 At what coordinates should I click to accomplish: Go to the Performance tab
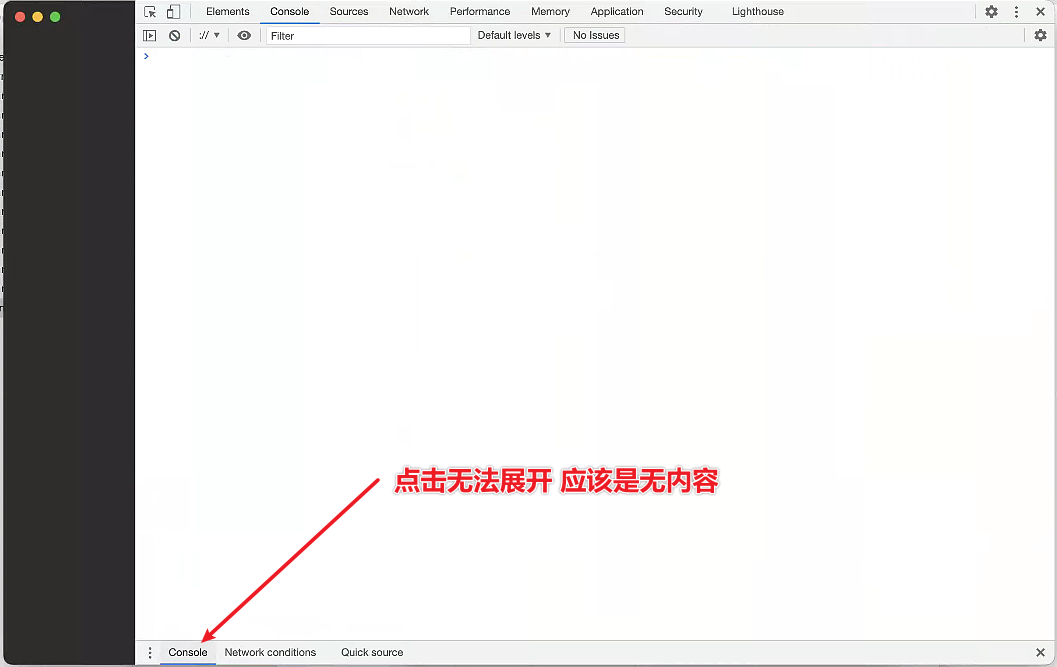[x=480, y=11]
